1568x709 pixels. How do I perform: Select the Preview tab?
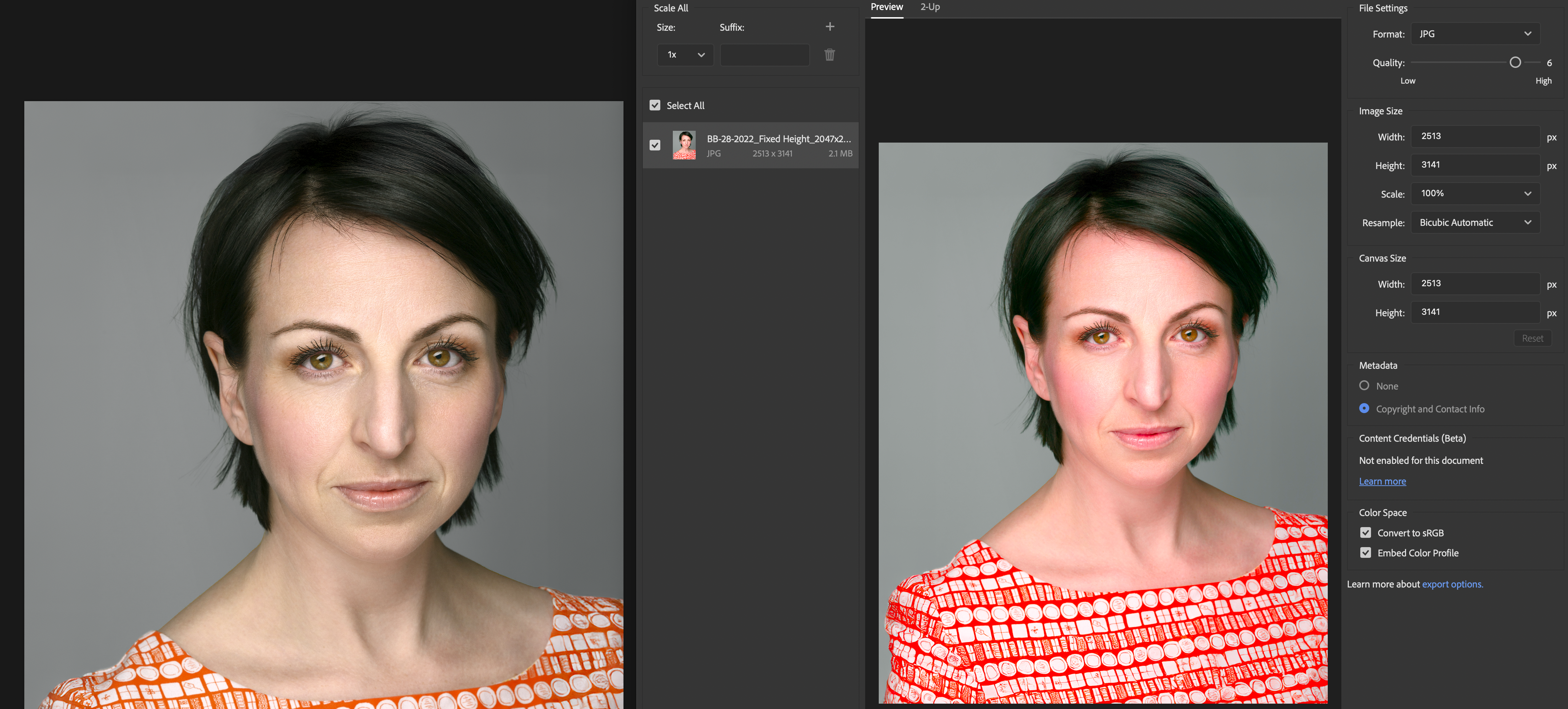point(886,7)
